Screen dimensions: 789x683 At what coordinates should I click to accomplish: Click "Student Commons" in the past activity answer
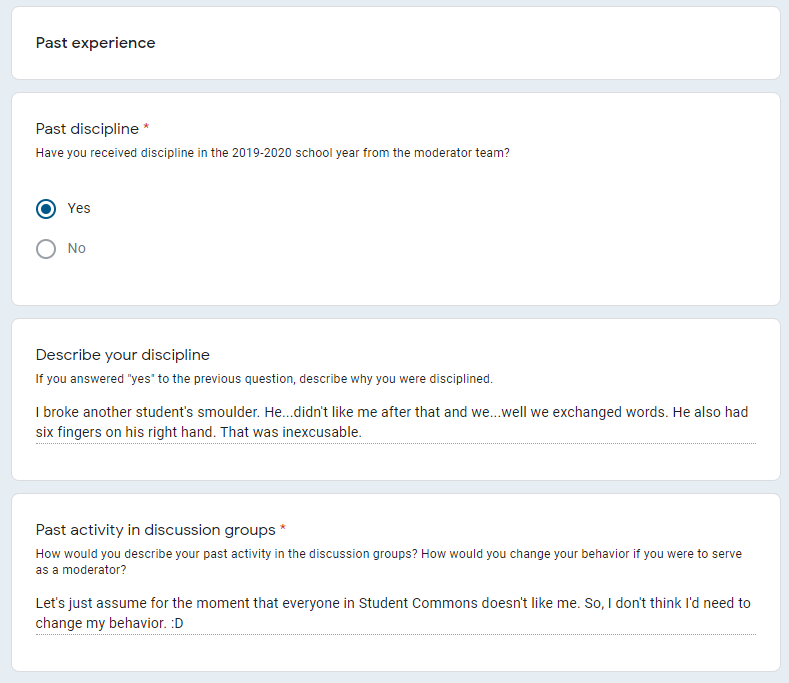(x=418, y=603)
